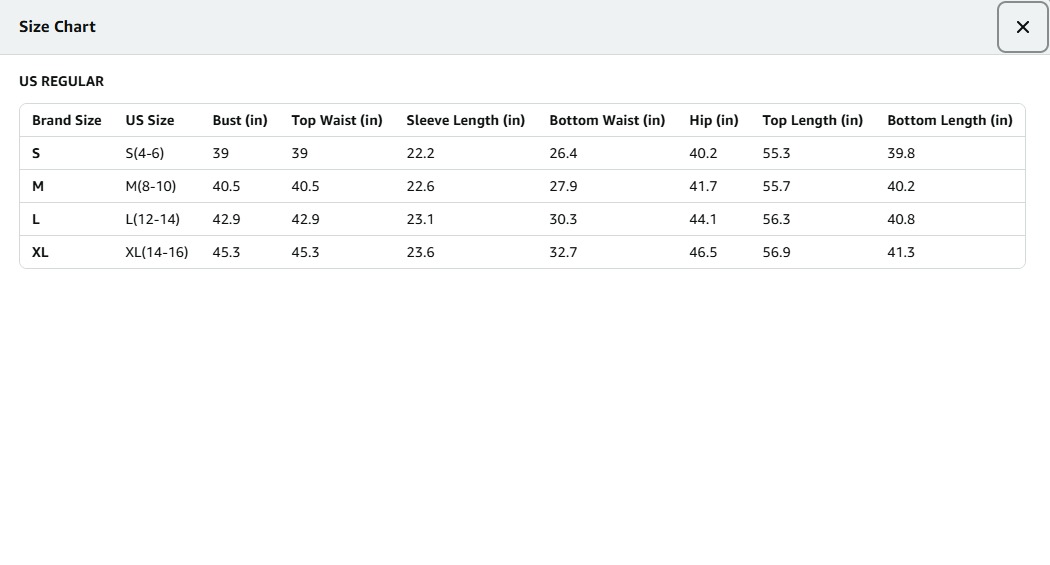The width and height of the screenshot is (1050, 565).
Task: Select the US Size column header
Action: click(x=149, y=120)
